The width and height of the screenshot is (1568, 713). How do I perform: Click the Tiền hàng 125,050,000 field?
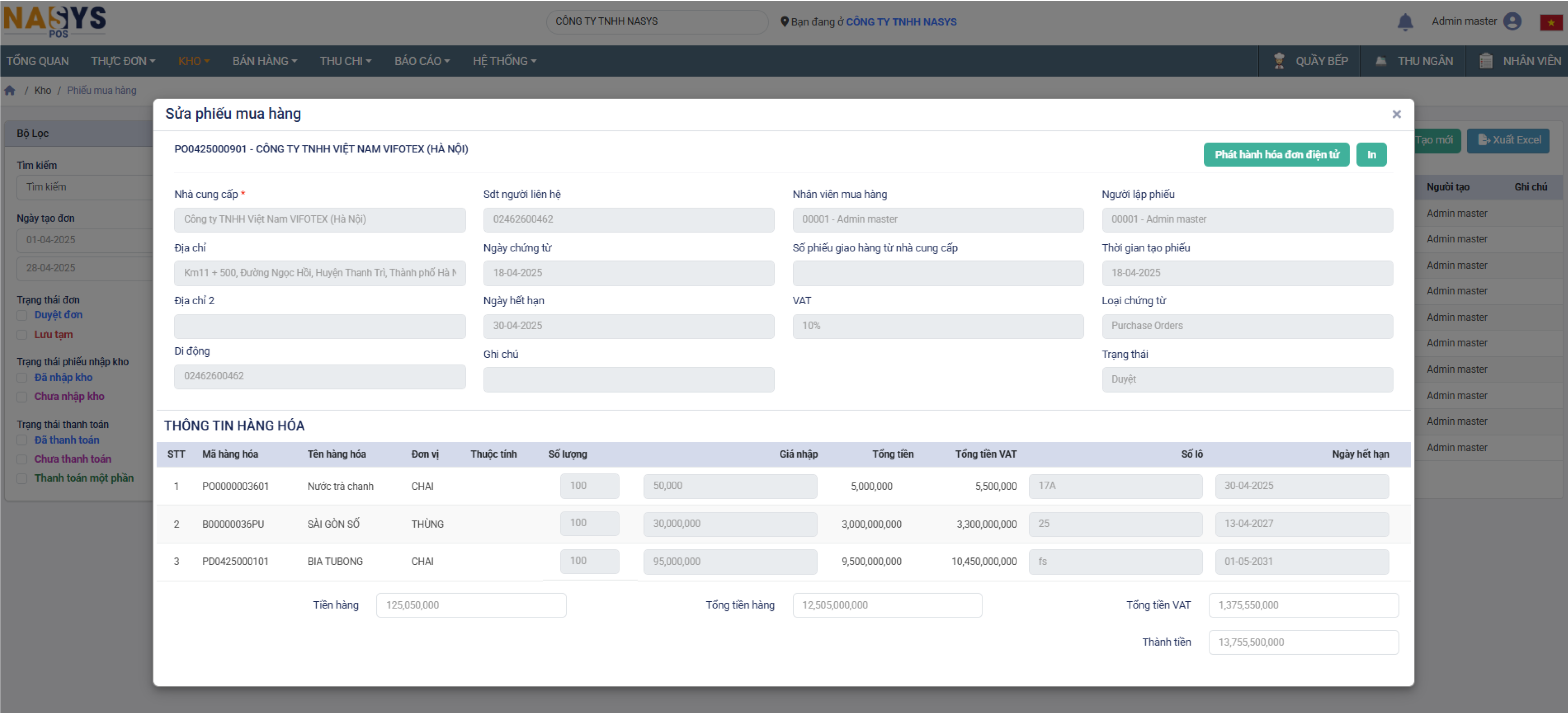point(470,605)
